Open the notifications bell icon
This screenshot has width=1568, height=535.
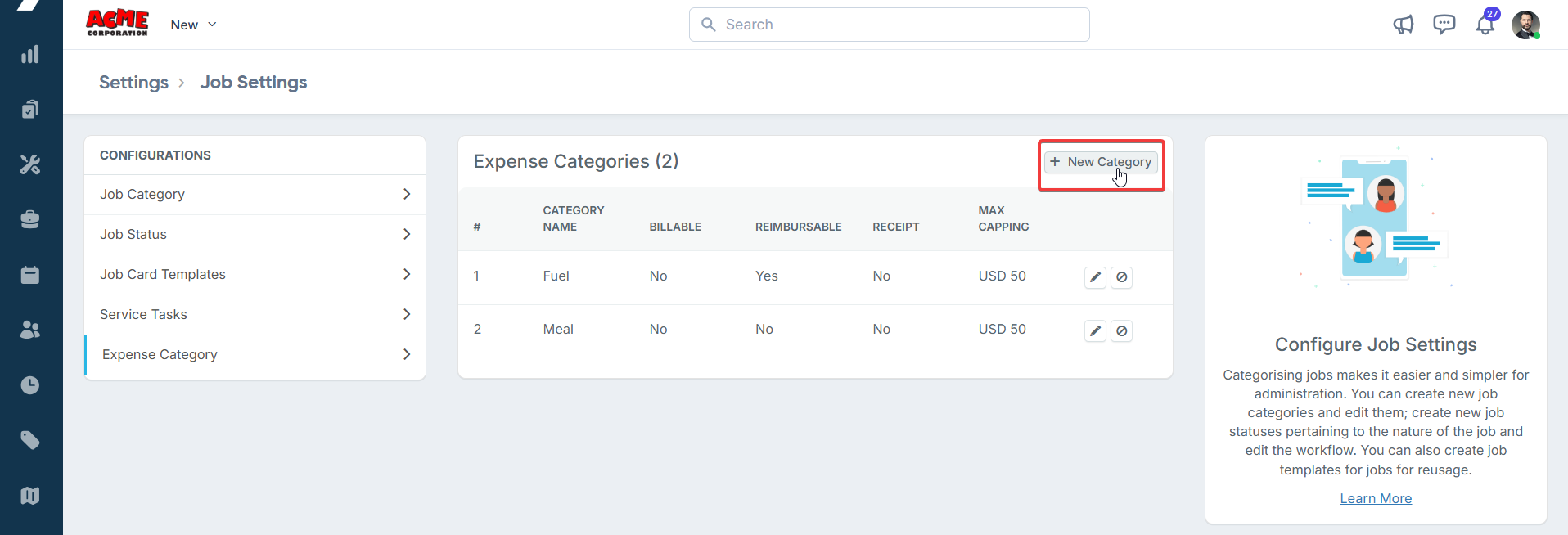1485,25
